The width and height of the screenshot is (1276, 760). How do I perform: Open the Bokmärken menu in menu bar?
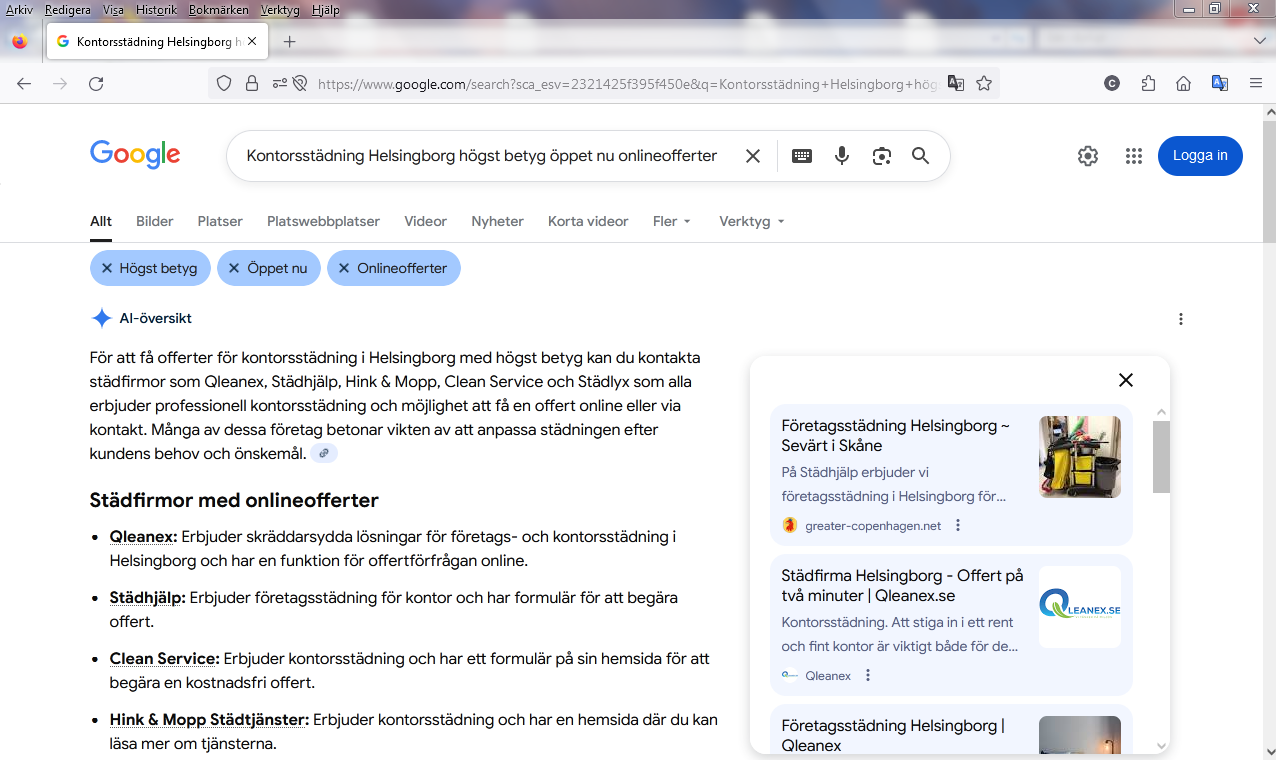pos(218,10)
